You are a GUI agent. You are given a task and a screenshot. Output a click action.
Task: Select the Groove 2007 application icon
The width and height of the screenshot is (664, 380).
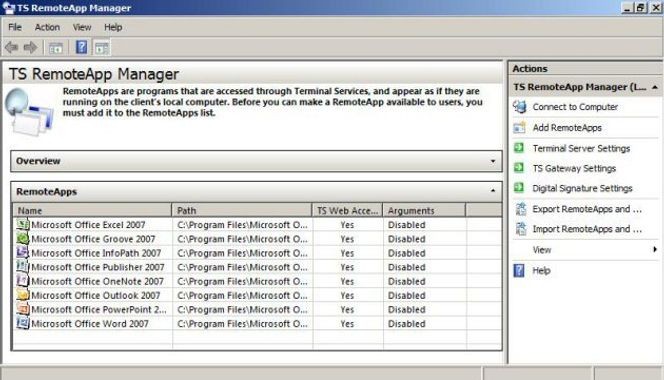click(22, 238)
